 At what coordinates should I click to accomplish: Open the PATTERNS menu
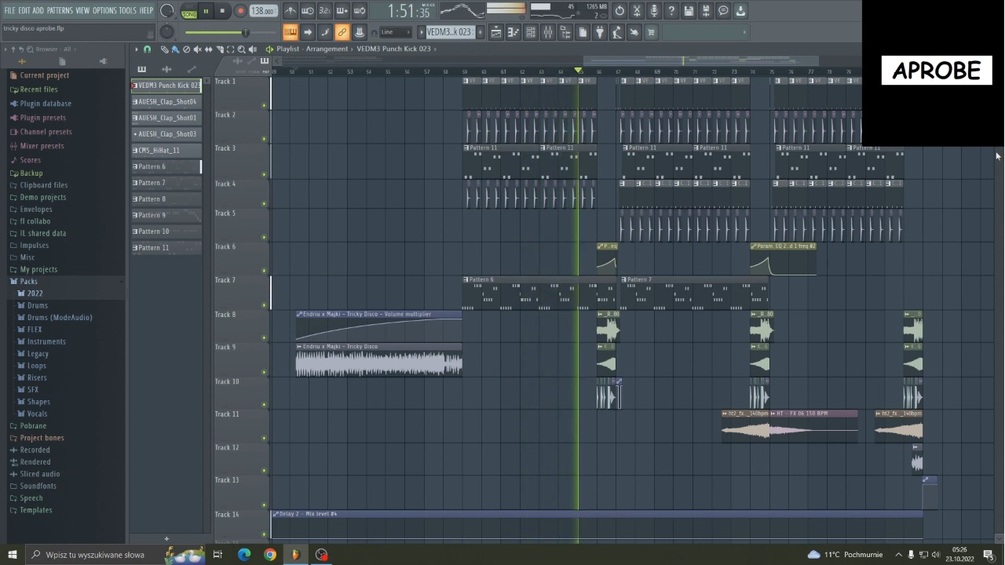click(x=60, y=11)
